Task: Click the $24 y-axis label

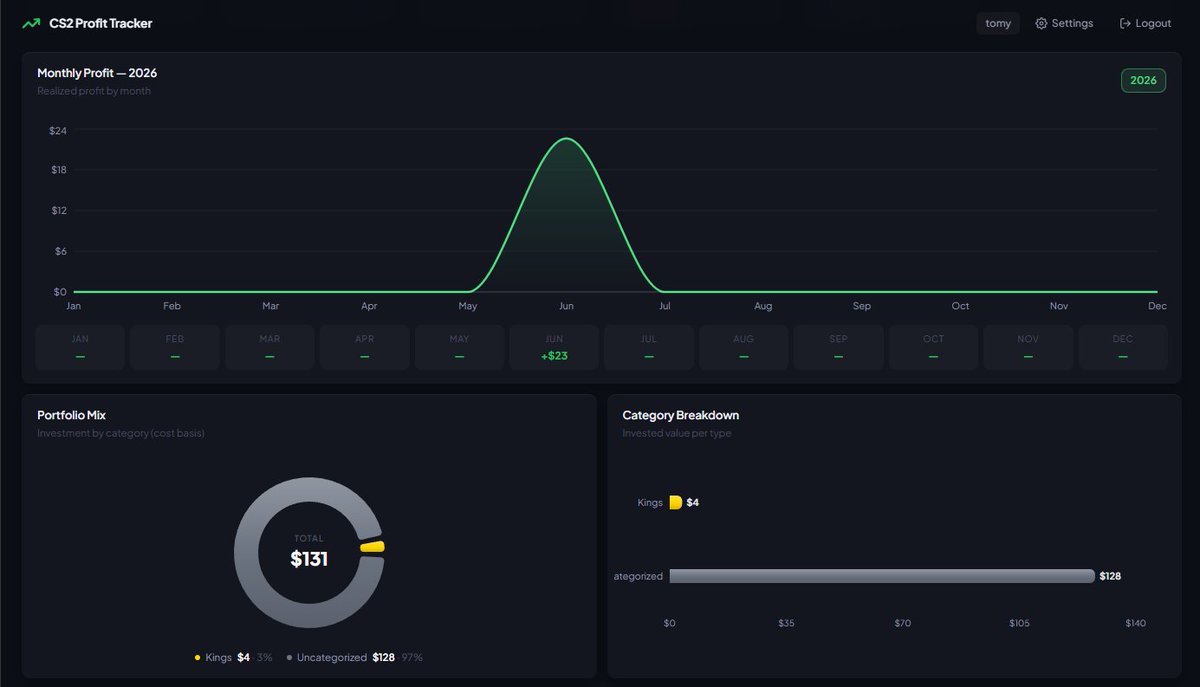Action: [x=58, y=131]
